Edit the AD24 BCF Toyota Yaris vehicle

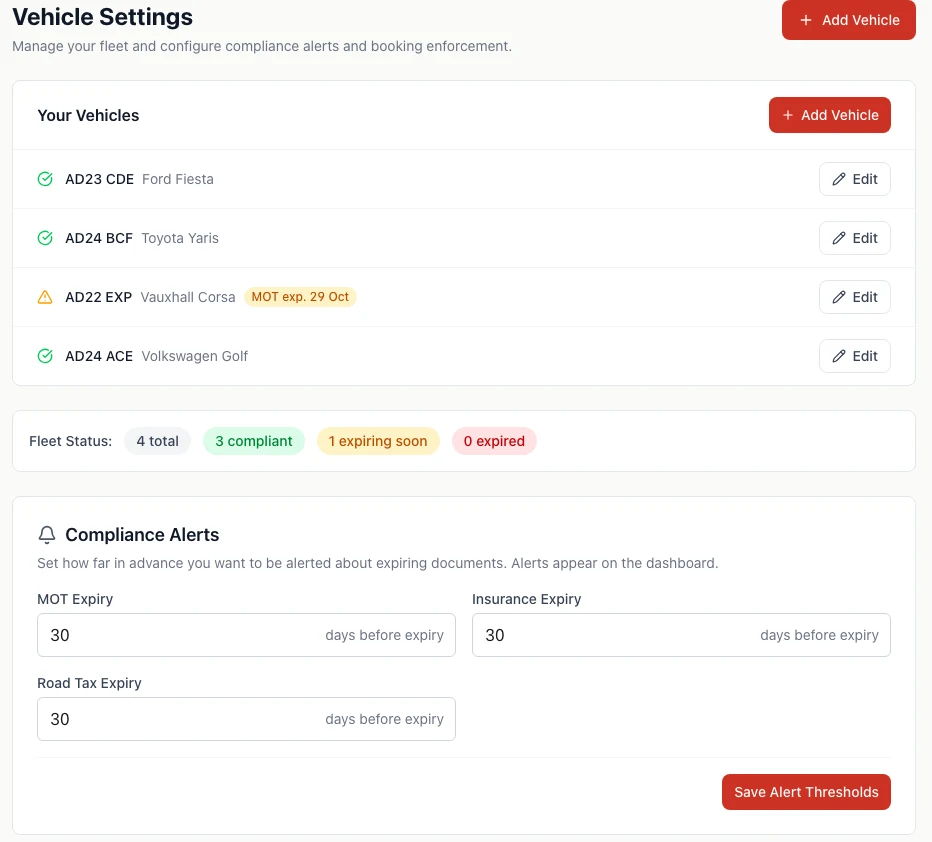[854, 238]
